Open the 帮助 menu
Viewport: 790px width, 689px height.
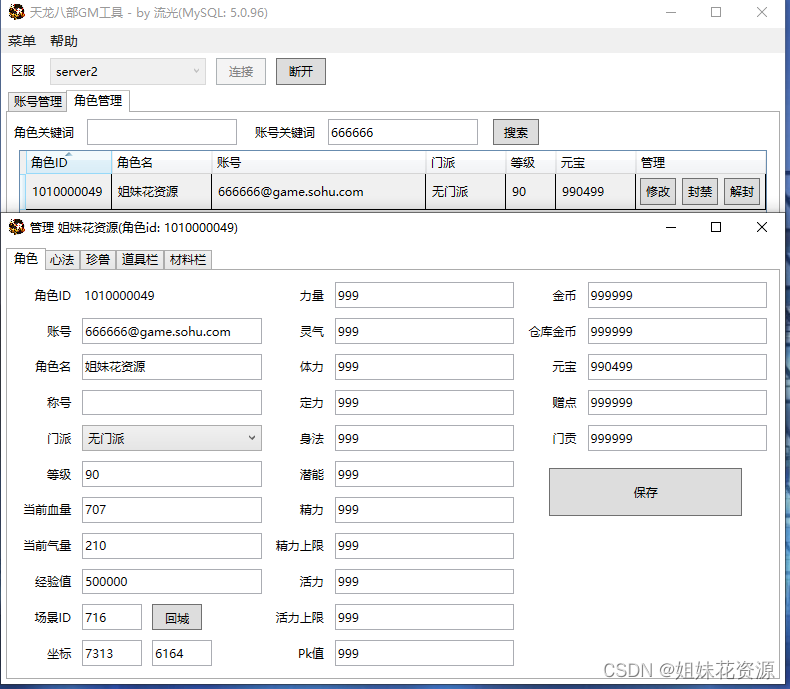tap(64, 41)
